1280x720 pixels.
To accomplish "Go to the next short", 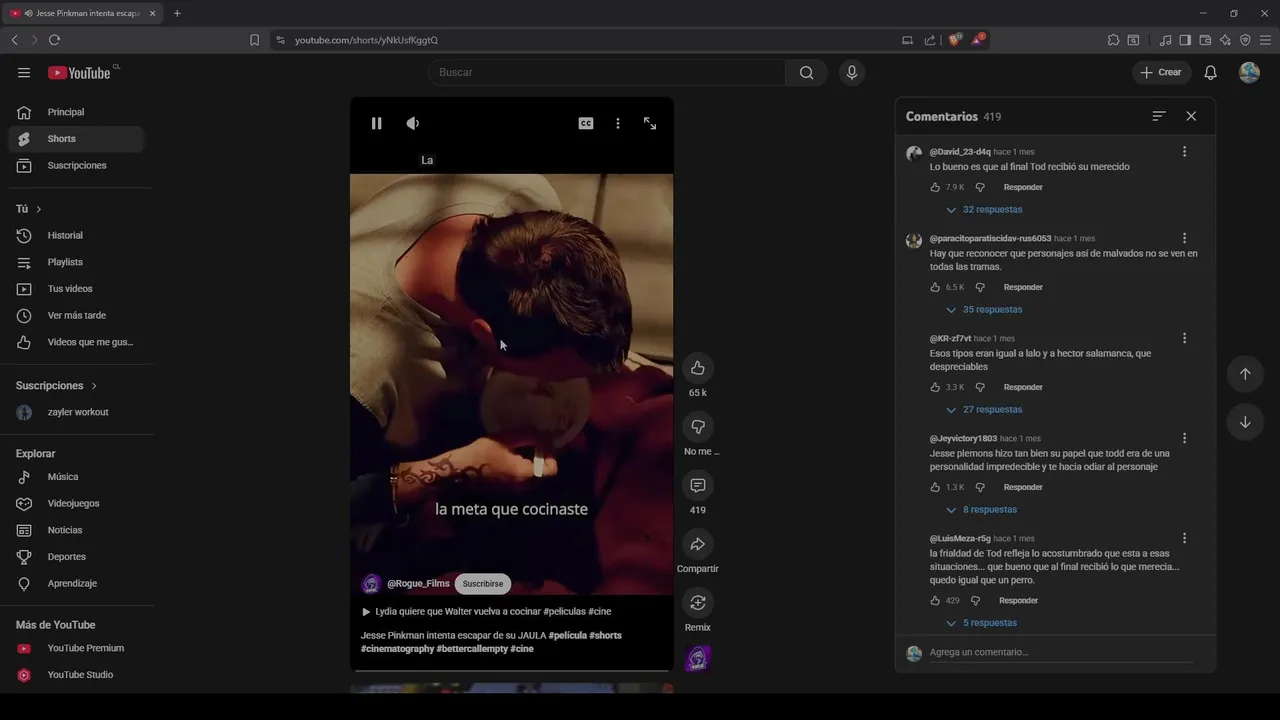I will pyautogui.click(x=1245, y=422).
